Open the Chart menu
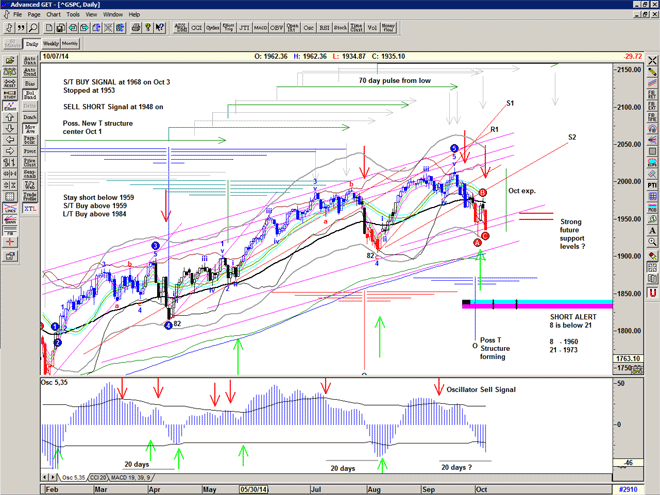The image size is (660, 495). (54, 15)
